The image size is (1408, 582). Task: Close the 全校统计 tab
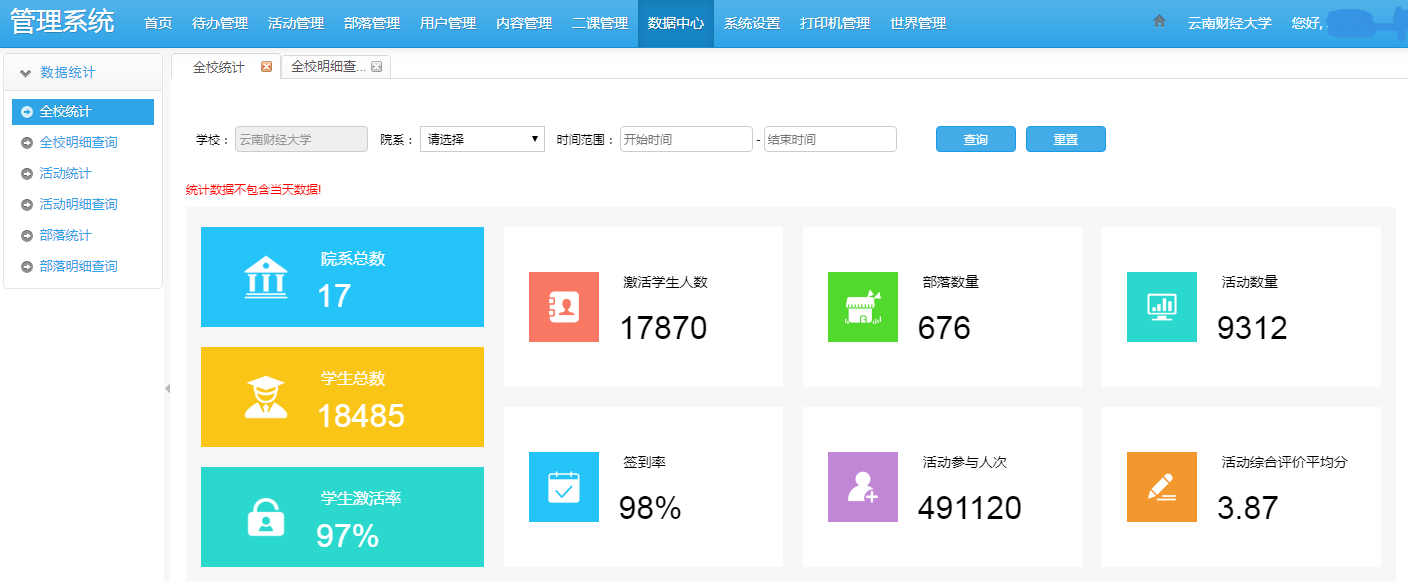click(266, 67)
